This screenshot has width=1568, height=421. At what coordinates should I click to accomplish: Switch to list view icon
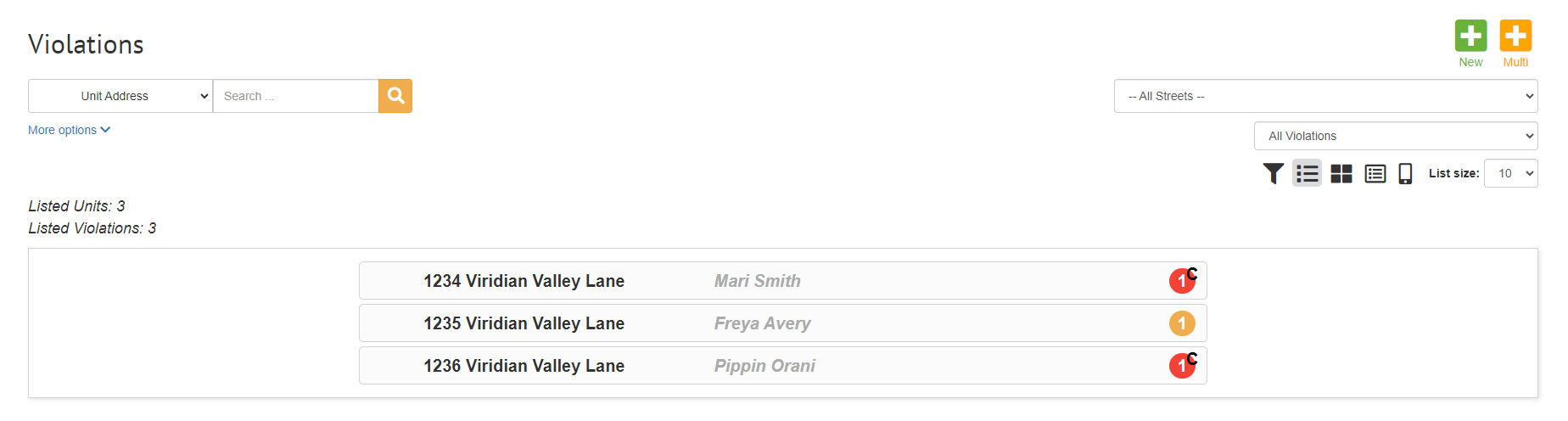(1307, 173)
